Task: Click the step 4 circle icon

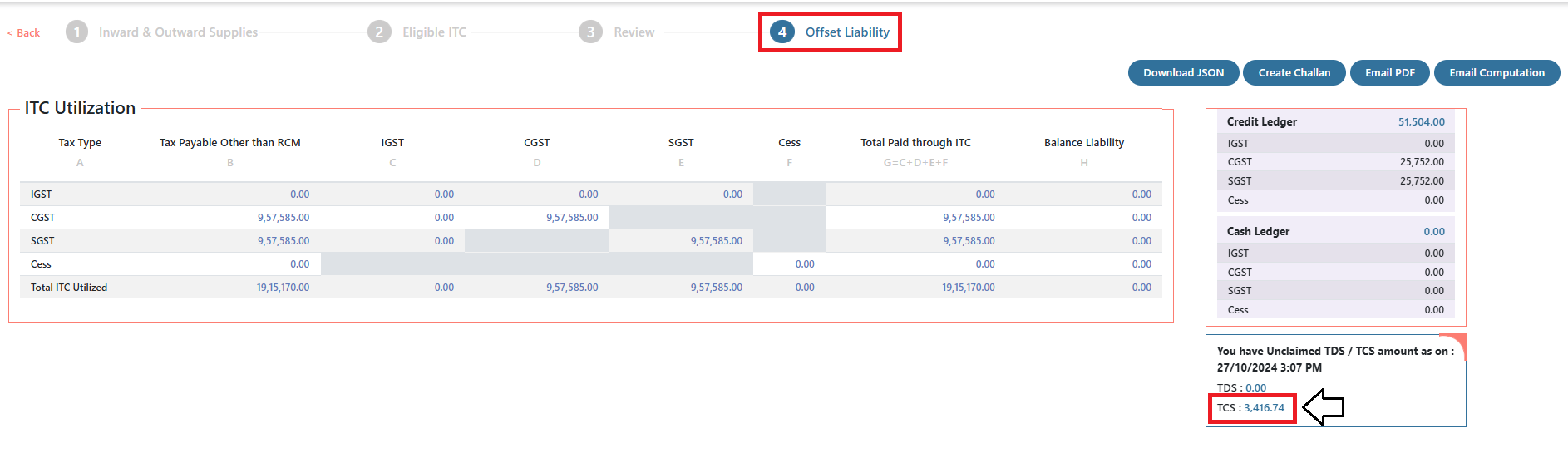Action: click(782, 32)
